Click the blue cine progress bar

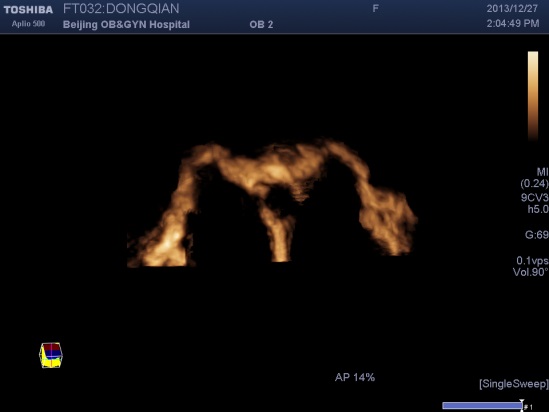coord(482,406)
